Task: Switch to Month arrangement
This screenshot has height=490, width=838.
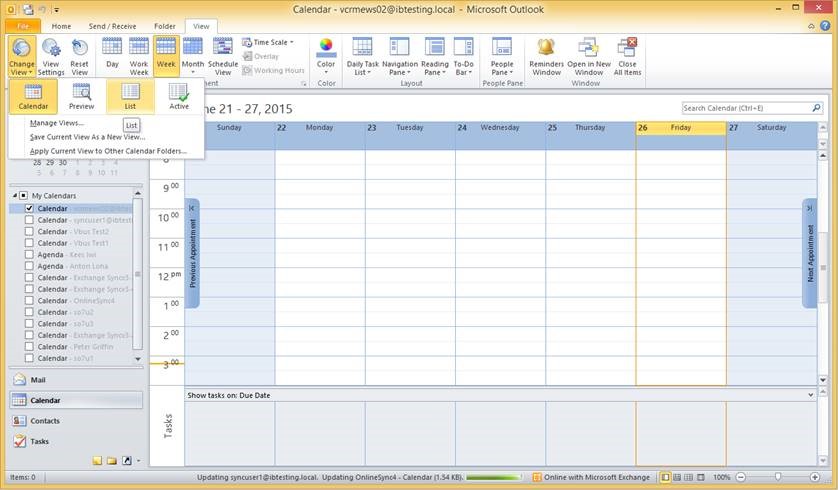Action: coord(193,57)
